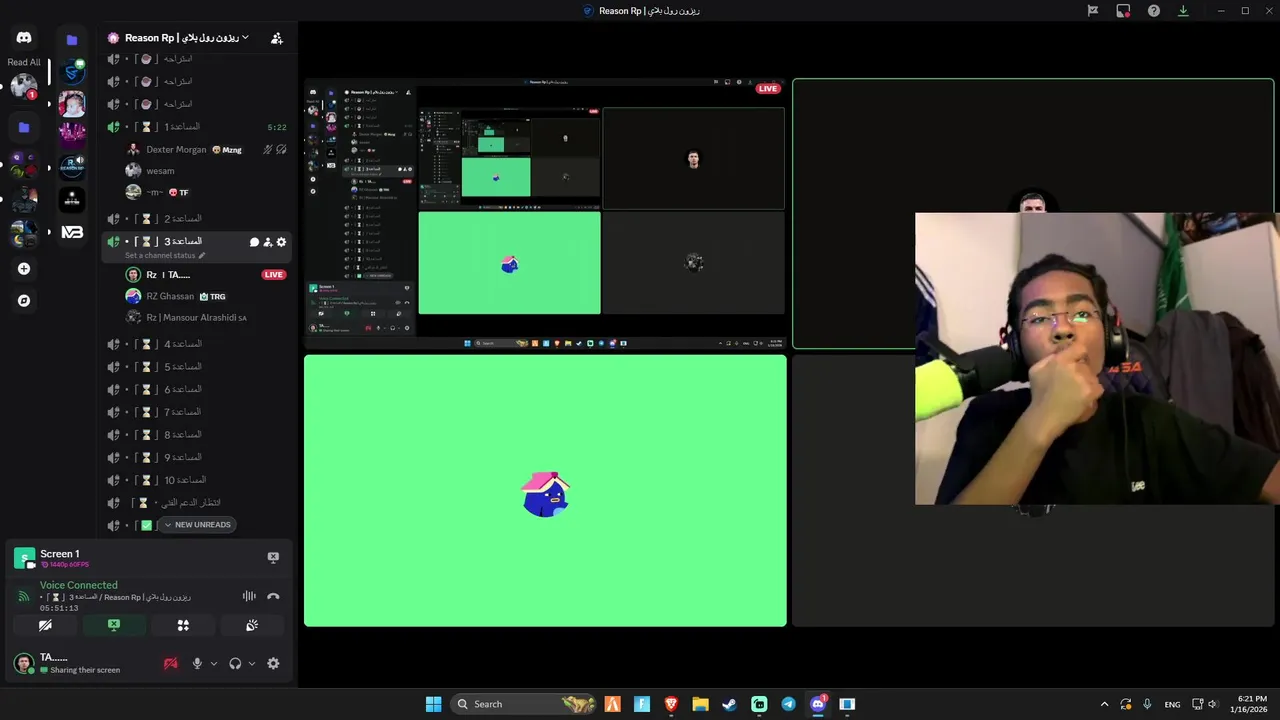The height and width of the screenshot is (720, 1280).
Task: Disconnect from voice with hang-up icon
Action: [x=273, y=596]
